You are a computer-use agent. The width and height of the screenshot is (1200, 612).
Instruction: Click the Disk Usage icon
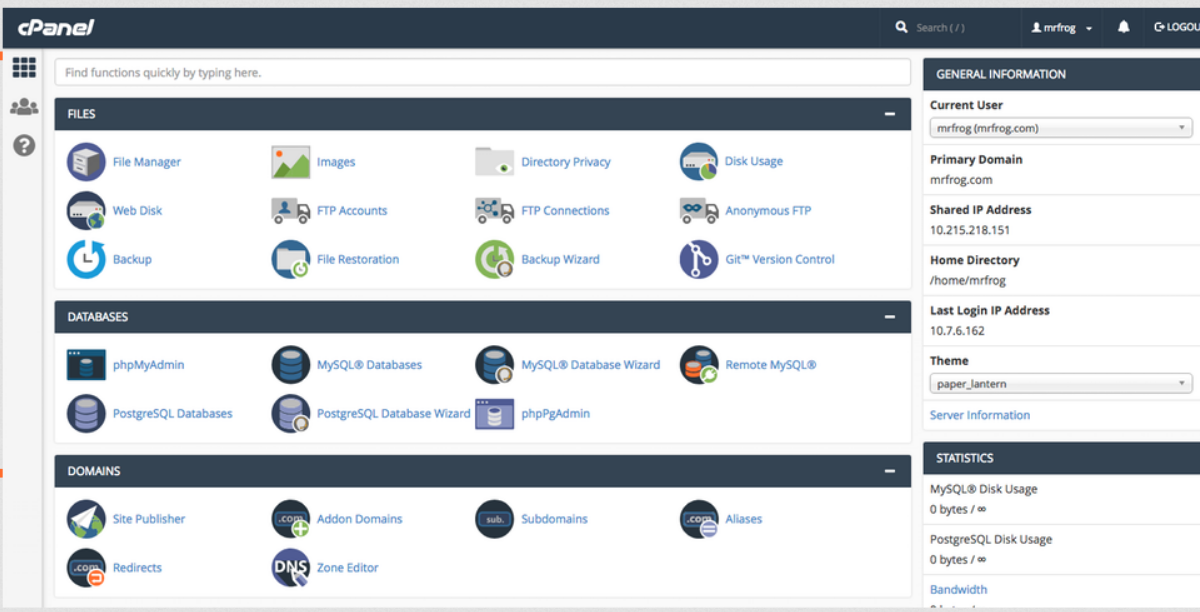(x=699, y=161)
